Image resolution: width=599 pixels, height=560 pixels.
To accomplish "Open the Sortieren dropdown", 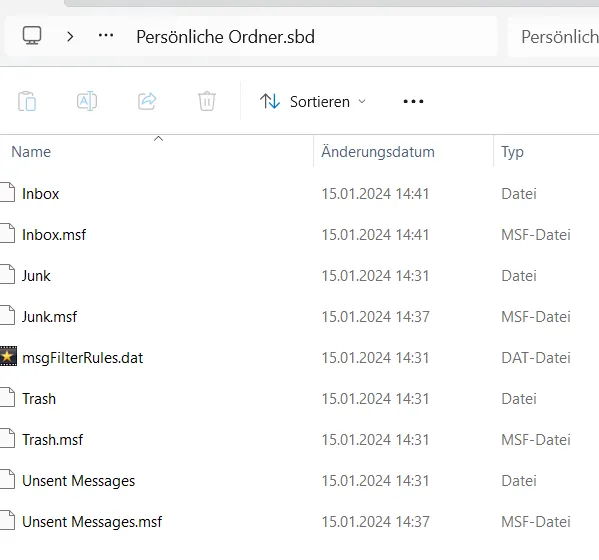I will tap(313, 102).
